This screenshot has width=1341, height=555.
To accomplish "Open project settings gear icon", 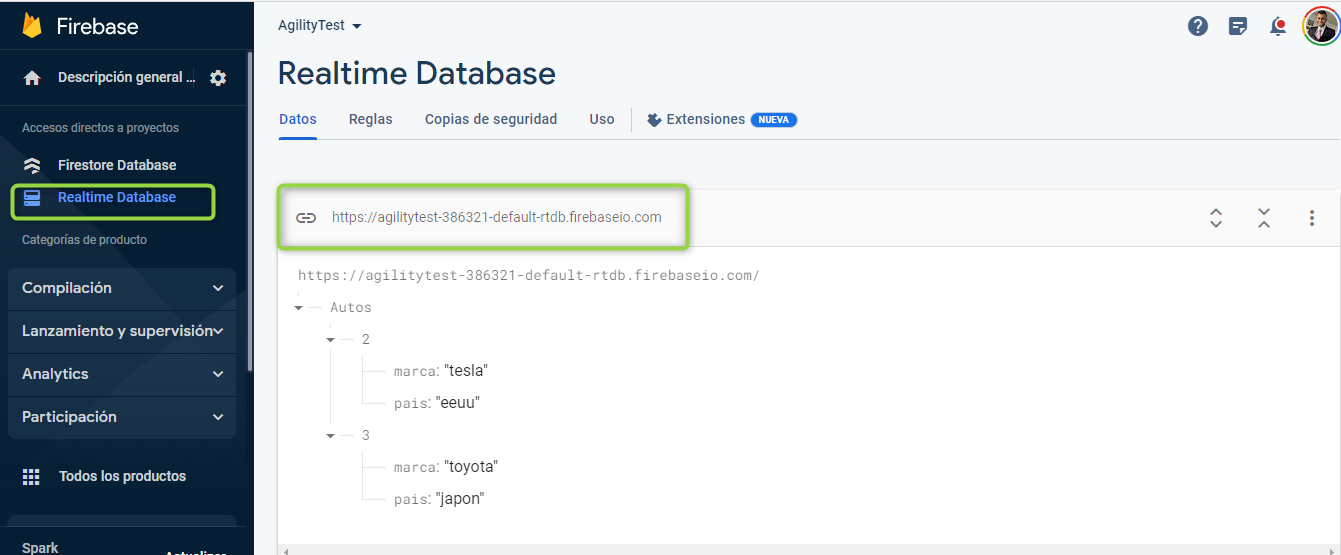I will (218, 78).
